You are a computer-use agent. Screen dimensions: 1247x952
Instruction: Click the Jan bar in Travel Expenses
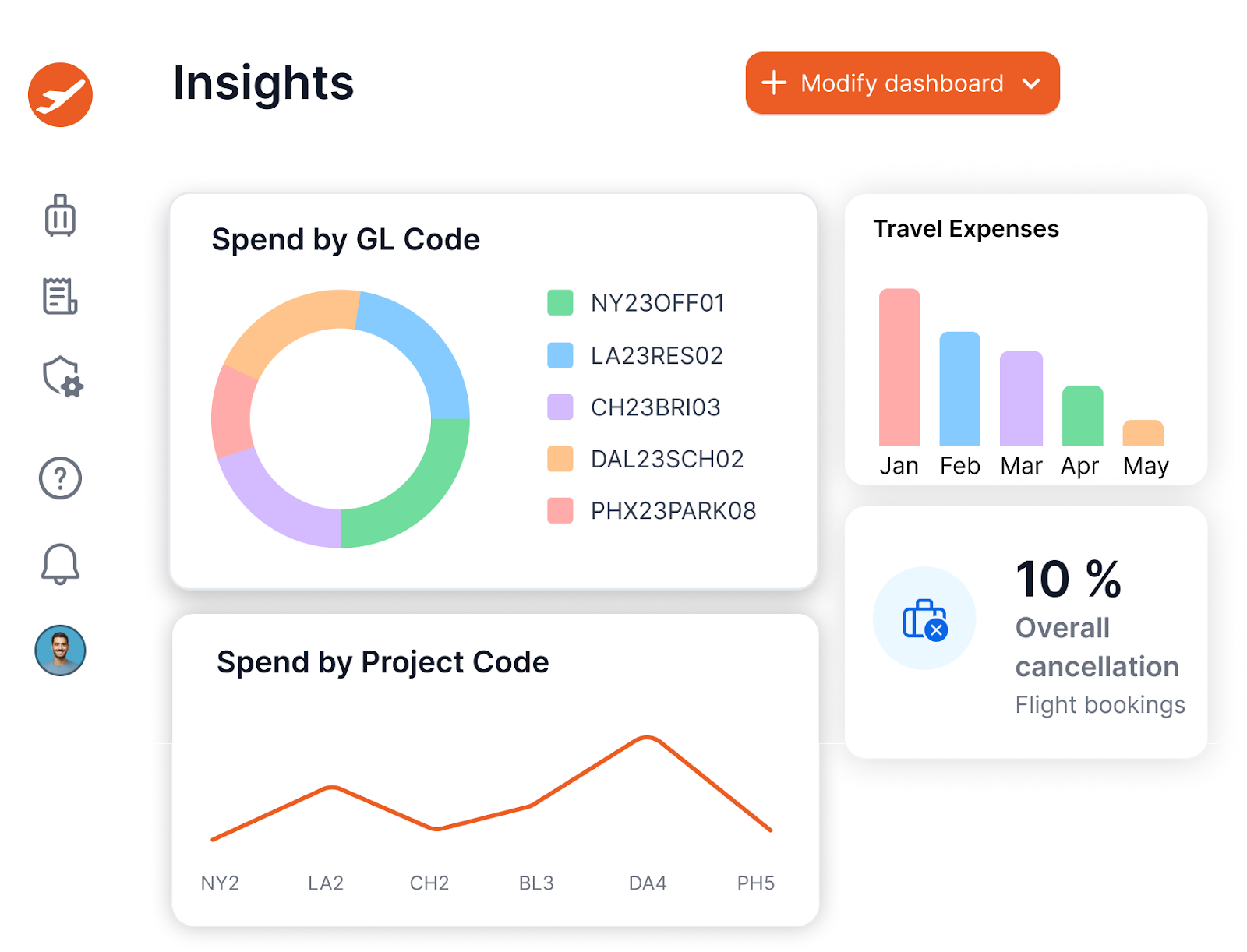(x=899, y=367)
